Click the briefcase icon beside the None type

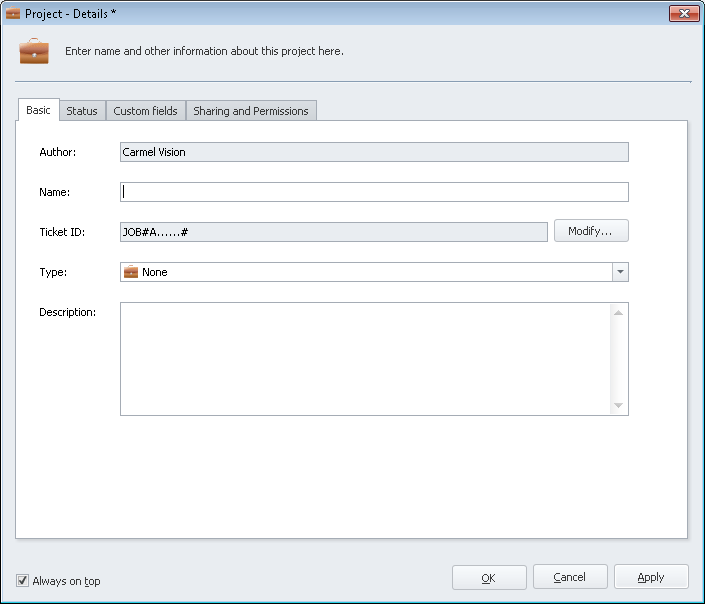pyautogui.click(x=130, y=272)
